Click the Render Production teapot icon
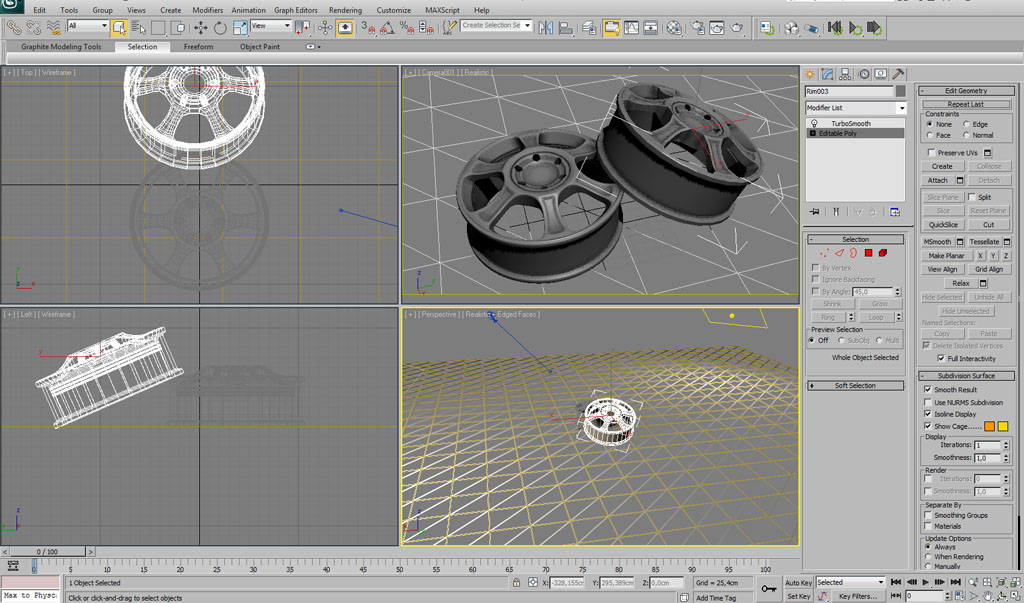Screen dimensions: 1024x603 point(737,27)
